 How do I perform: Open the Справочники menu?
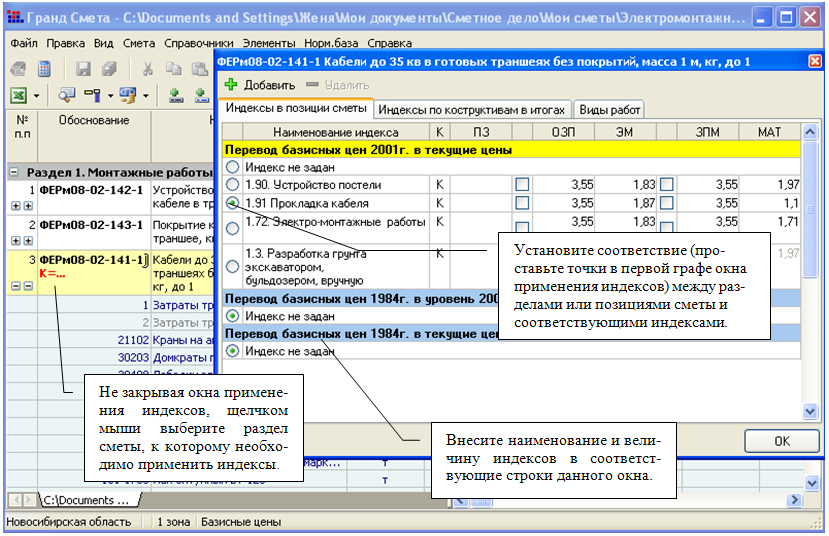(x=199, y=43)
